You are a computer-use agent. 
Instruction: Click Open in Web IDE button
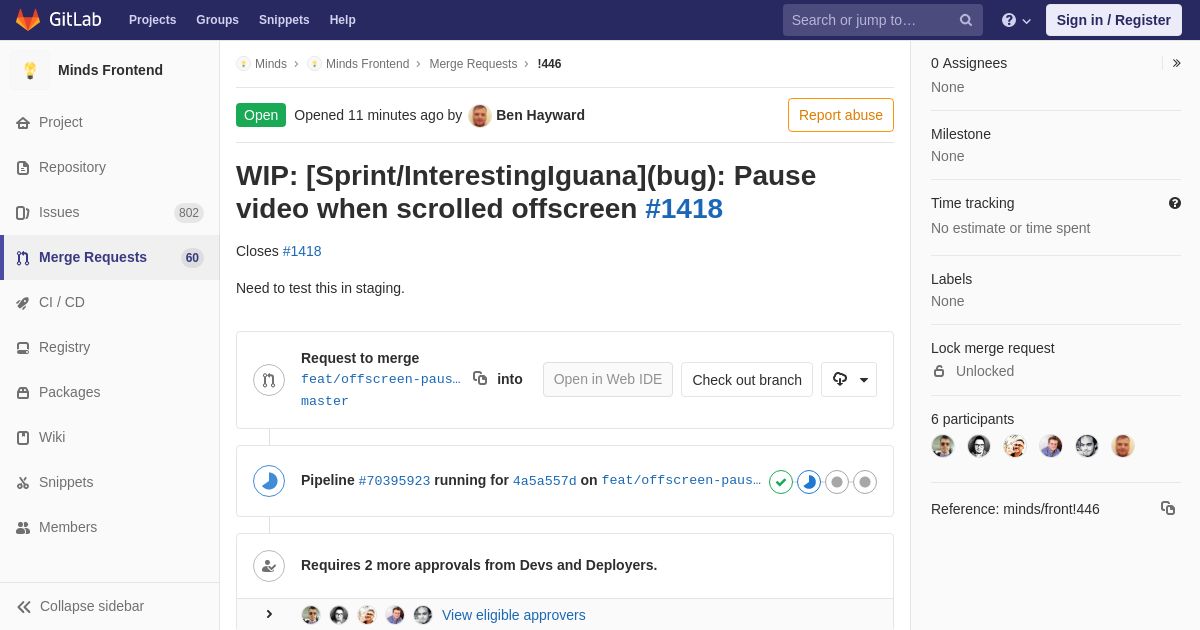click(608, 379)
